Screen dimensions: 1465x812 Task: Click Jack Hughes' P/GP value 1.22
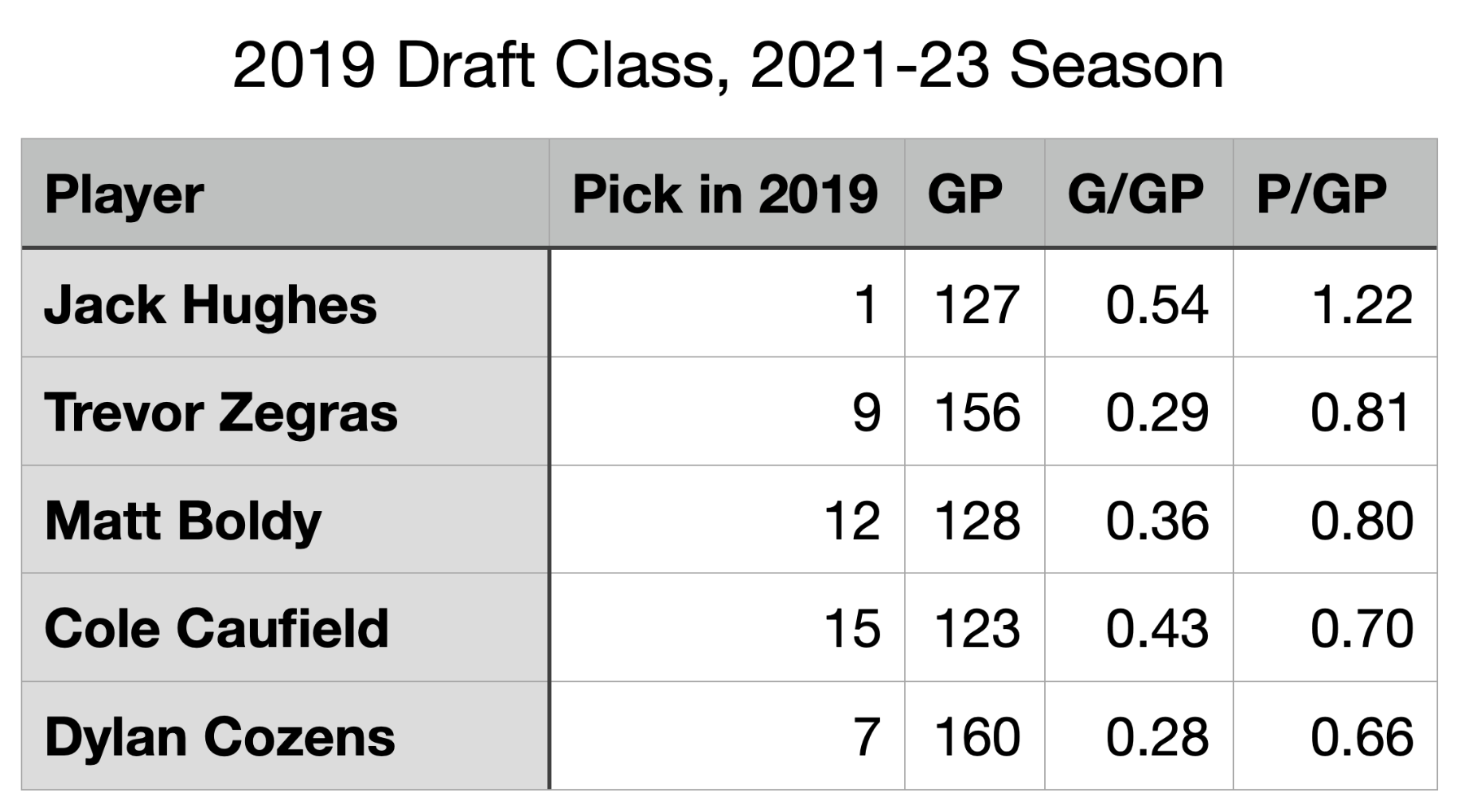pos(1362,305)
